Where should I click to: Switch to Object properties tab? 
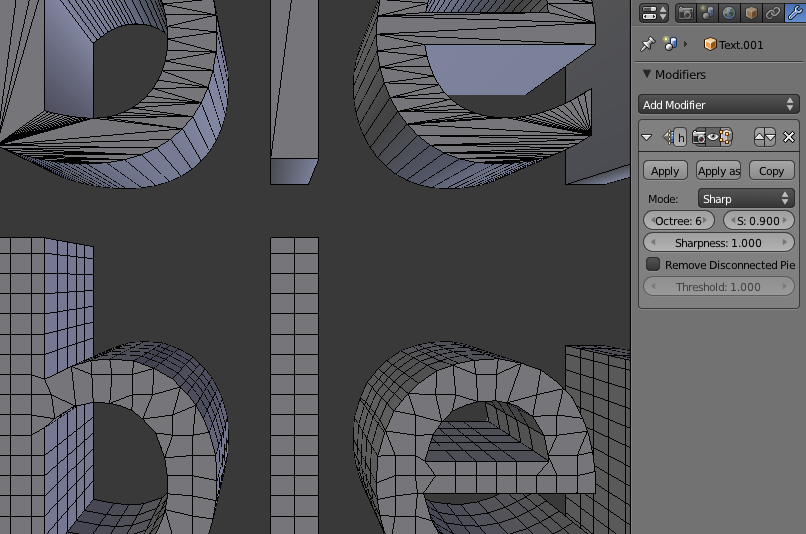pos(751,13)
